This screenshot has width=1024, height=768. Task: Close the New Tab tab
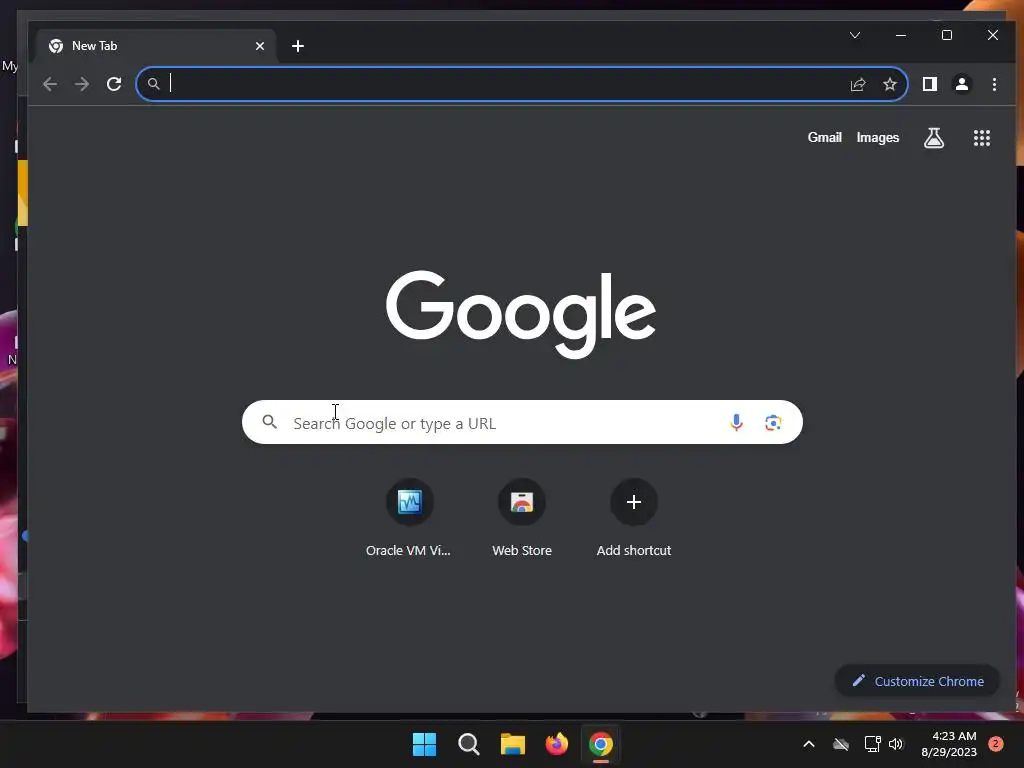260,46
